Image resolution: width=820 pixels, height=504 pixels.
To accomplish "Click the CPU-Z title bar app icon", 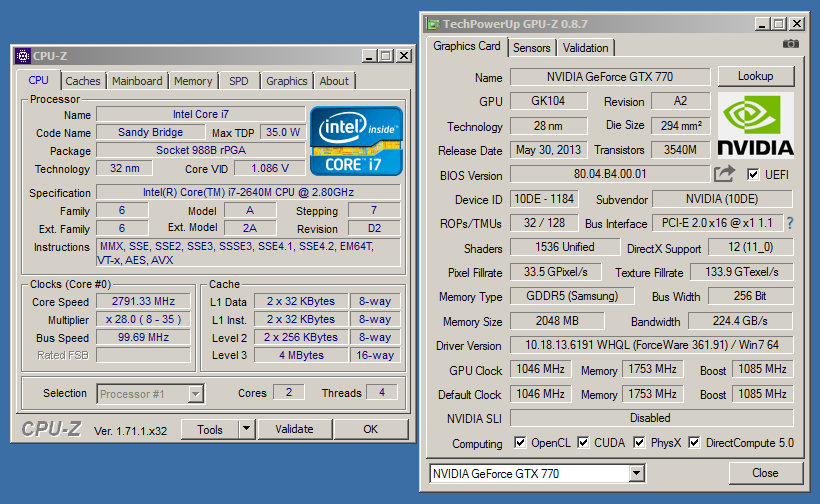I will (22, 55).
